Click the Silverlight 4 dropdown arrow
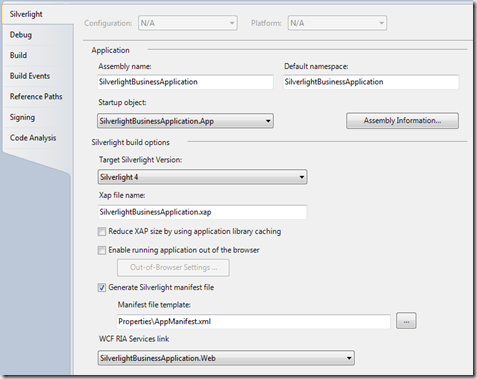The image size is (477, 379). (x=302, y=177)
